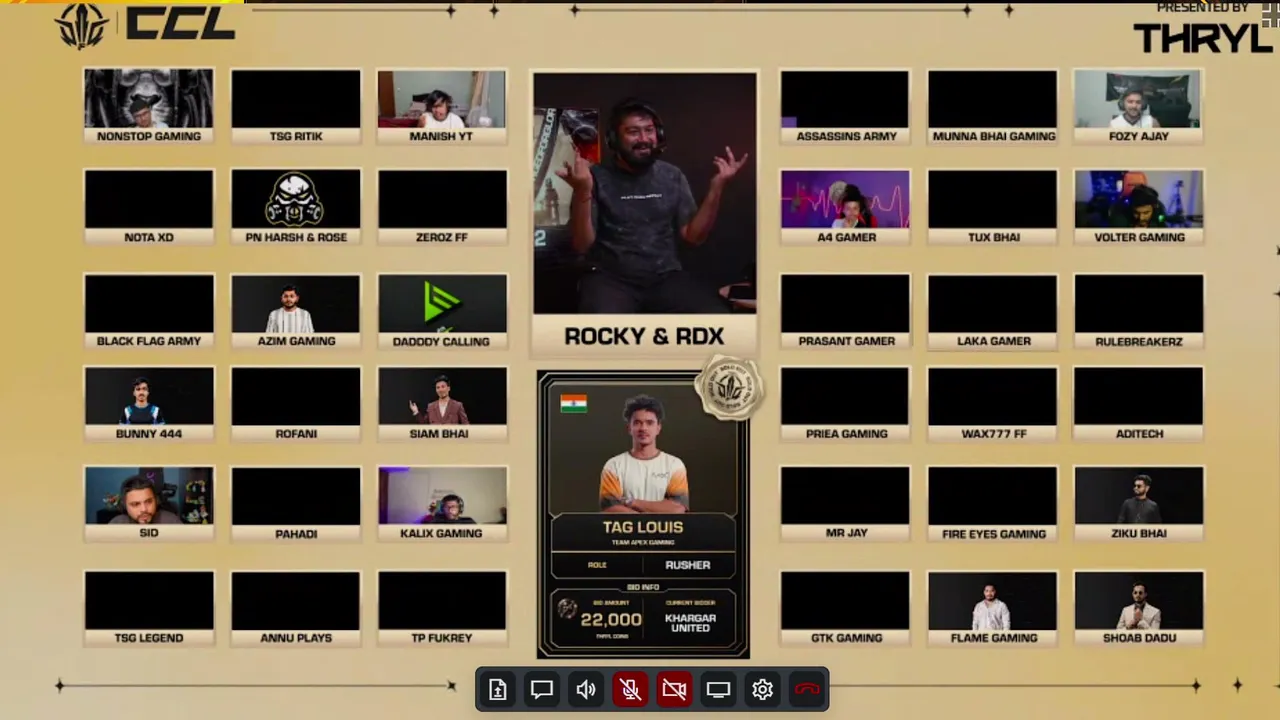Click the Pahadi tile

coord(296,504)
